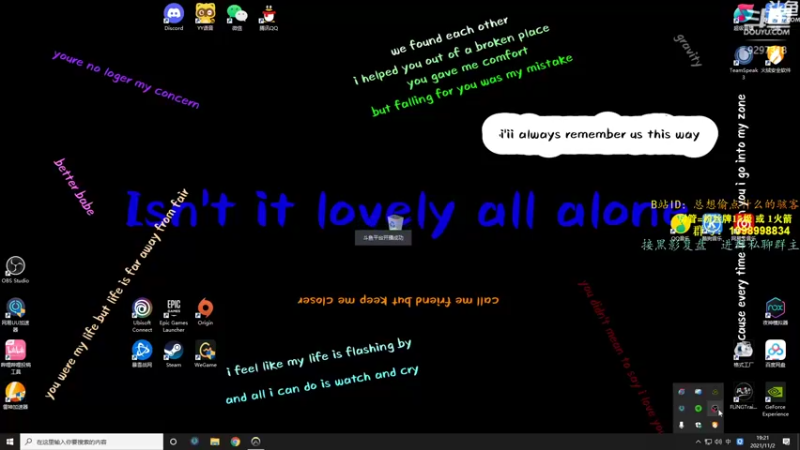Open the red NetEase Cloud Music icon
This screenshot has height=450, width=800.
(x=743, y=228)
